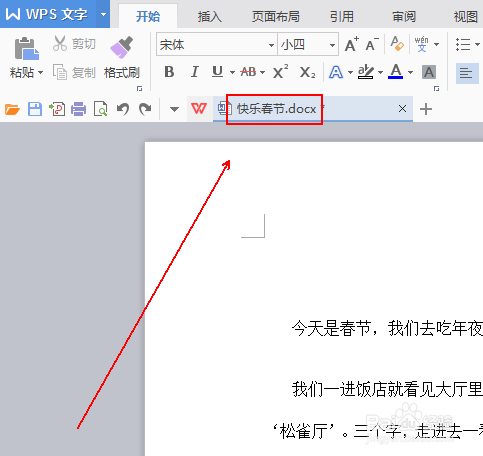This screenshot has height=456, width=483.
Task: Expand the strikethrough options dropdown arrow
Action: click(262, 72)
